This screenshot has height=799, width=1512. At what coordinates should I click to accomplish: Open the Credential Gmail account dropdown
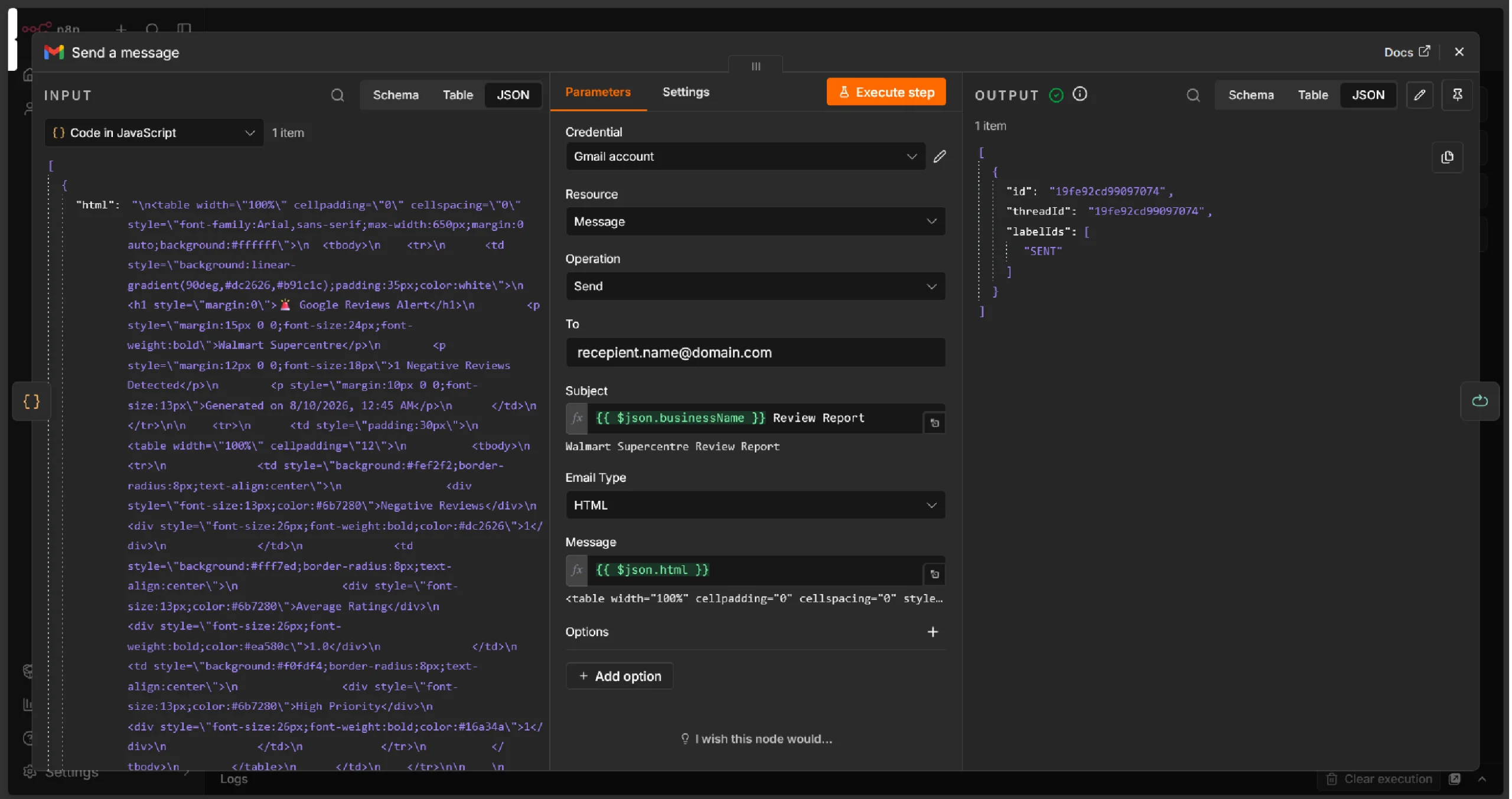click(x=745, y=156)
